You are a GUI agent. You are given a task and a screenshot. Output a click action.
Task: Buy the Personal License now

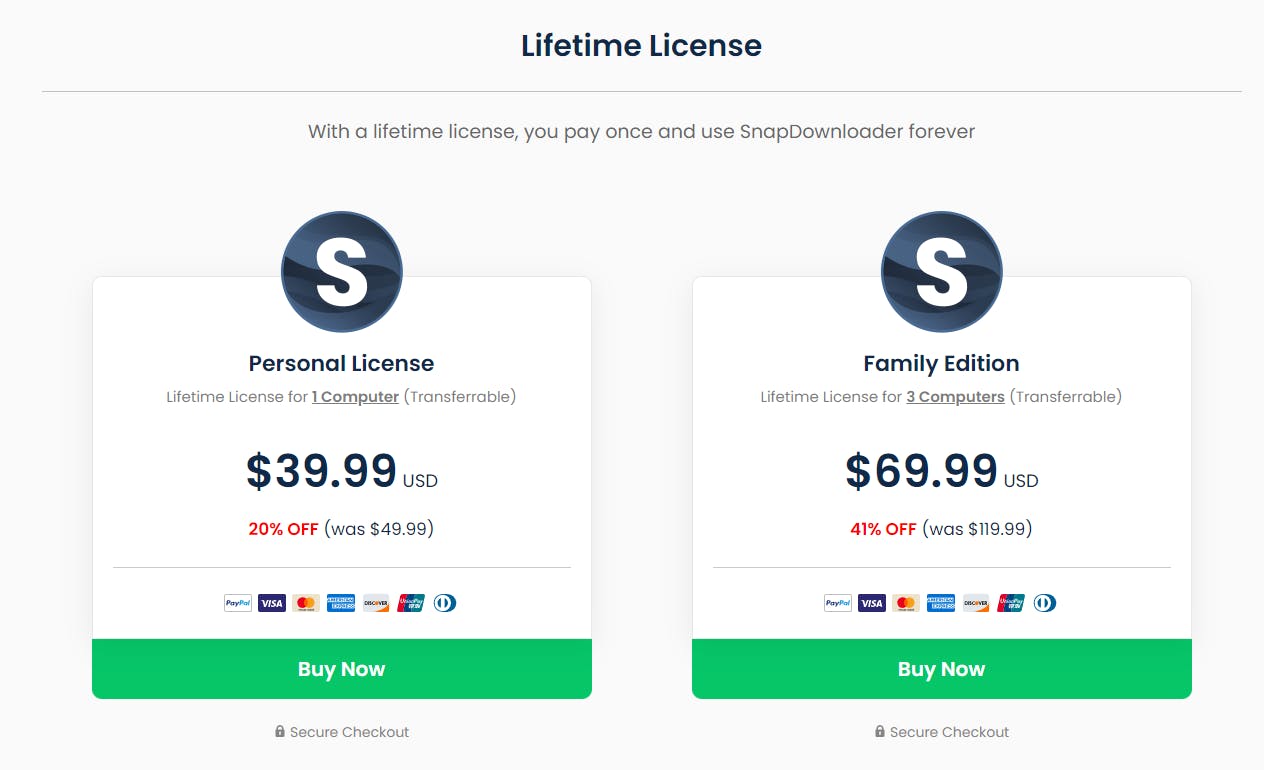pos(342,669)
